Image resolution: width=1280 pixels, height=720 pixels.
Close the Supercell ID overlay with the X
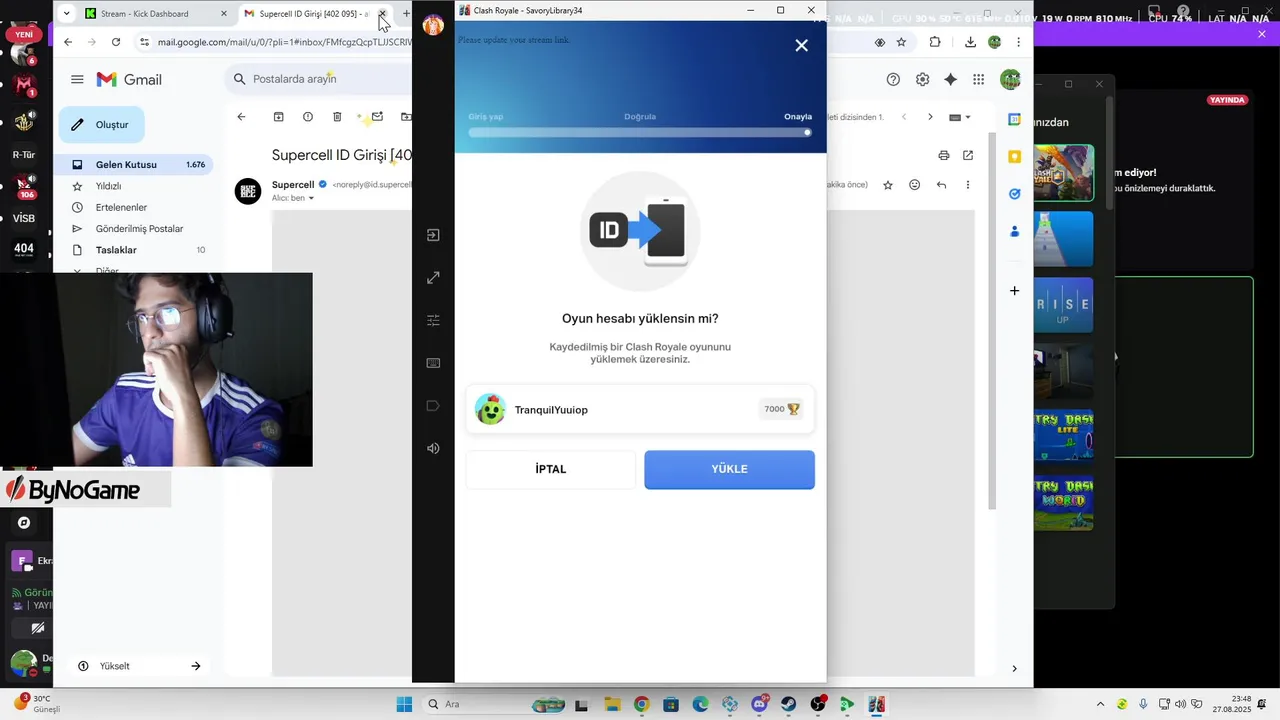coord(801,45)
